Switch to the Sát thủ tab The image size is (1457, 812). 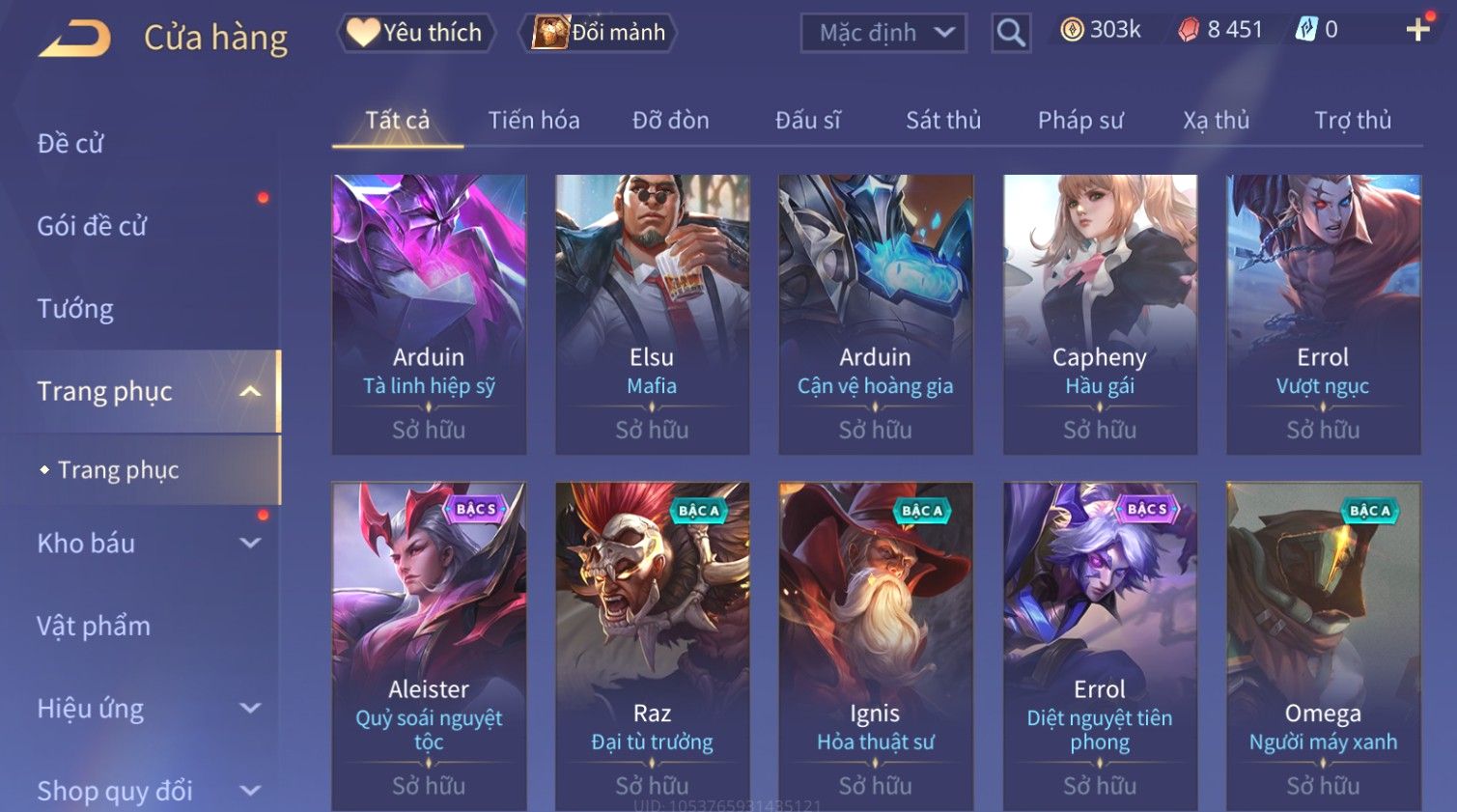tap(943, 120)
